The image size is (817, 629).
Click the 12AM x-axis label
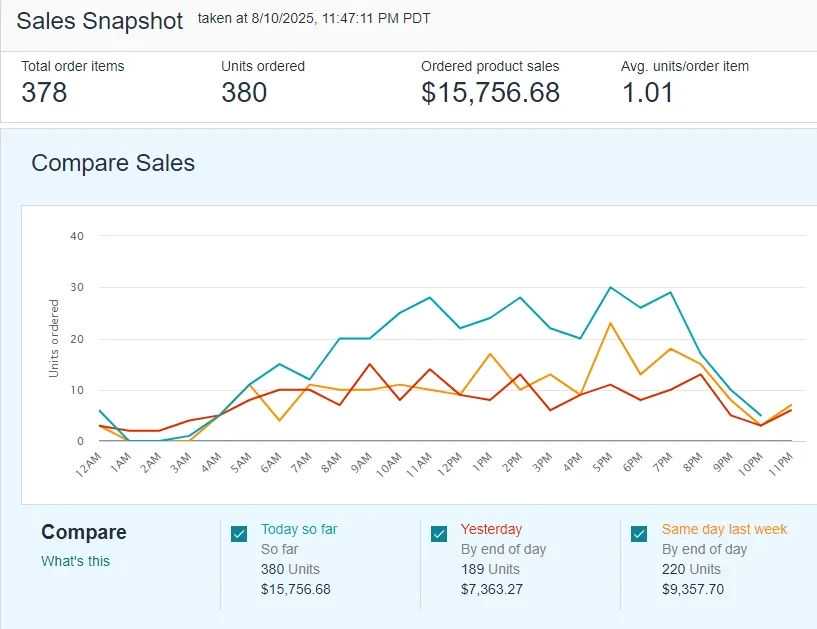[90, 465]
